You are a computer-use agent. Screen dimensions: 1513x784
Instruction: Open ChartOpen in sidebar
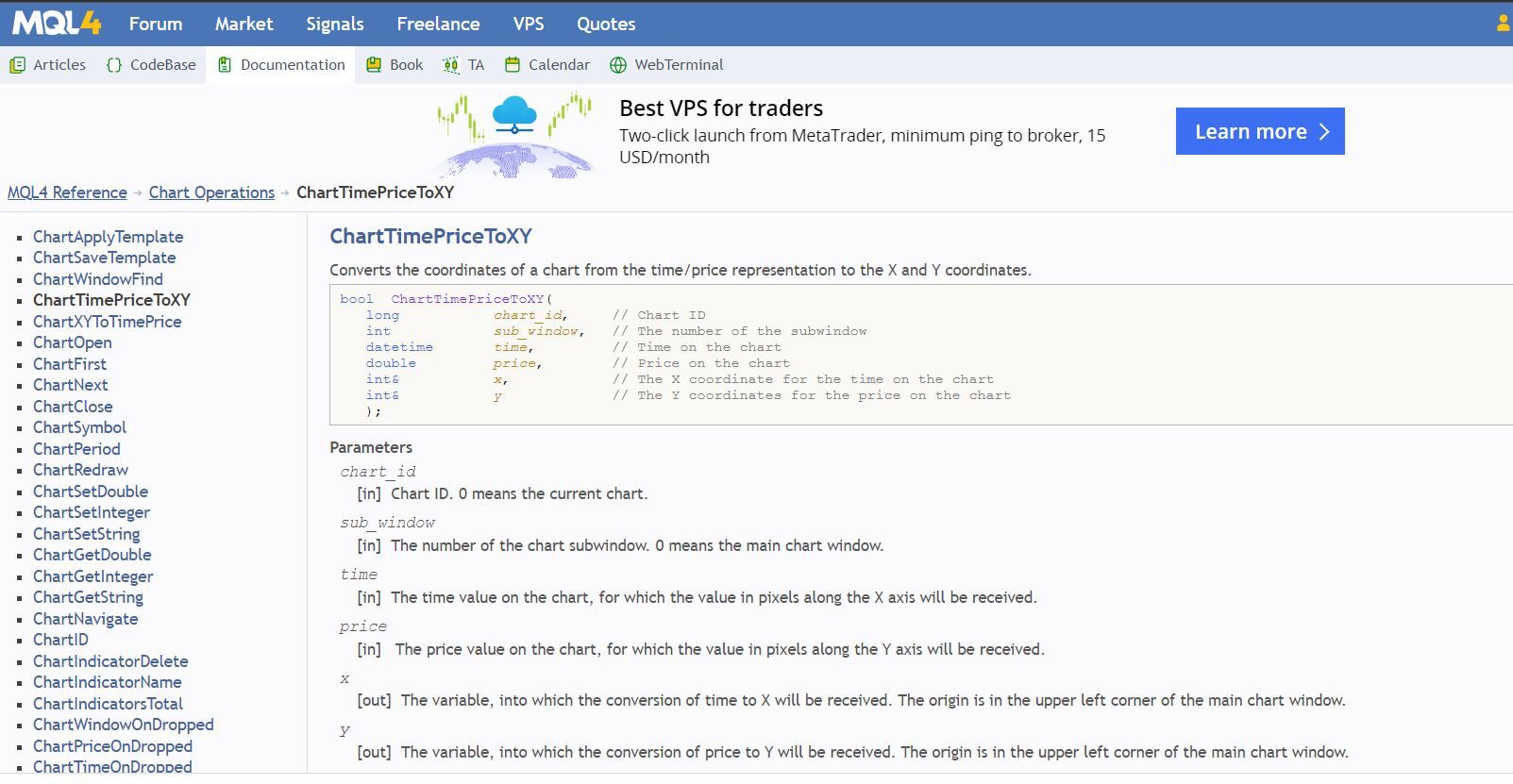[x=73, y=342]
